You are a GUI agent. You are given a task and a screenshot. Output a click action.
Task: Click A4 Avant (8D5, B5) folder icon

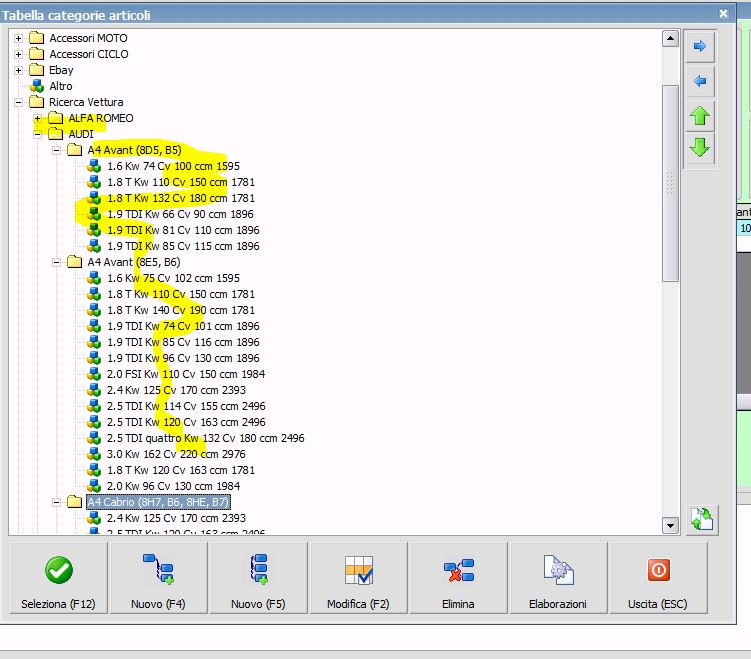point(75,150)
